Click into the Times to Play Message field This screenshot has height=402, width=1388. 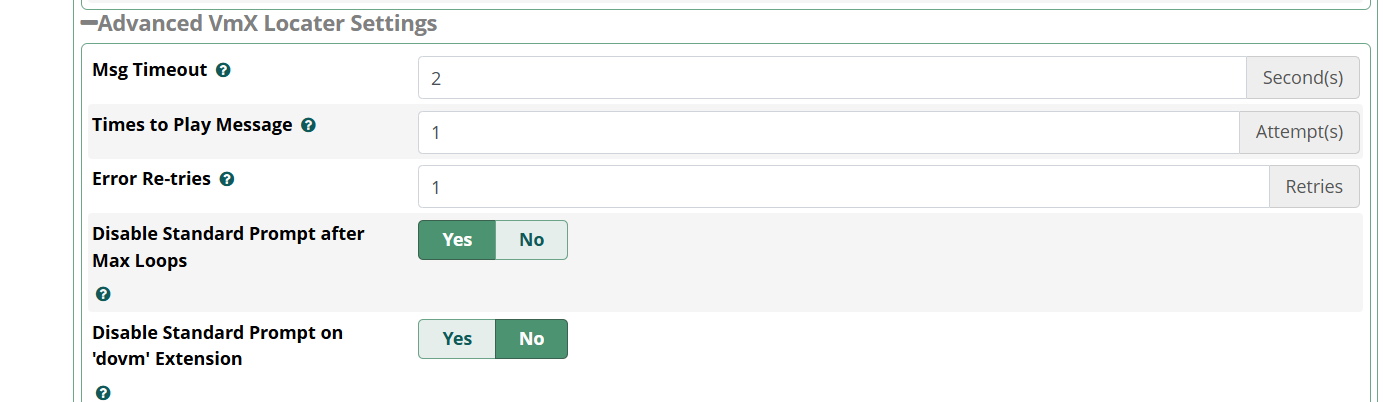(x=828, y=132)
